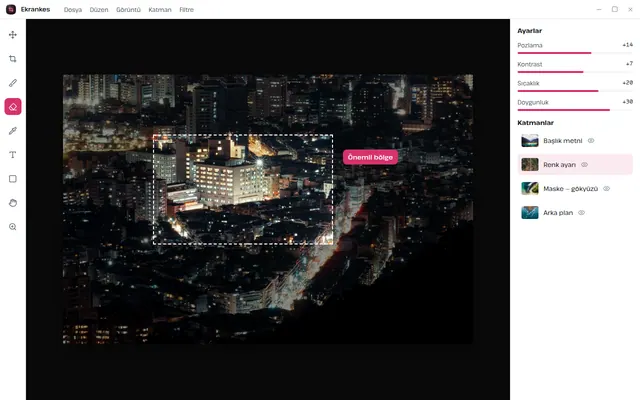Screen dimensions: 640x400
Task: Select the Arka plan layer thumbnail
Action: pos(530,213)
